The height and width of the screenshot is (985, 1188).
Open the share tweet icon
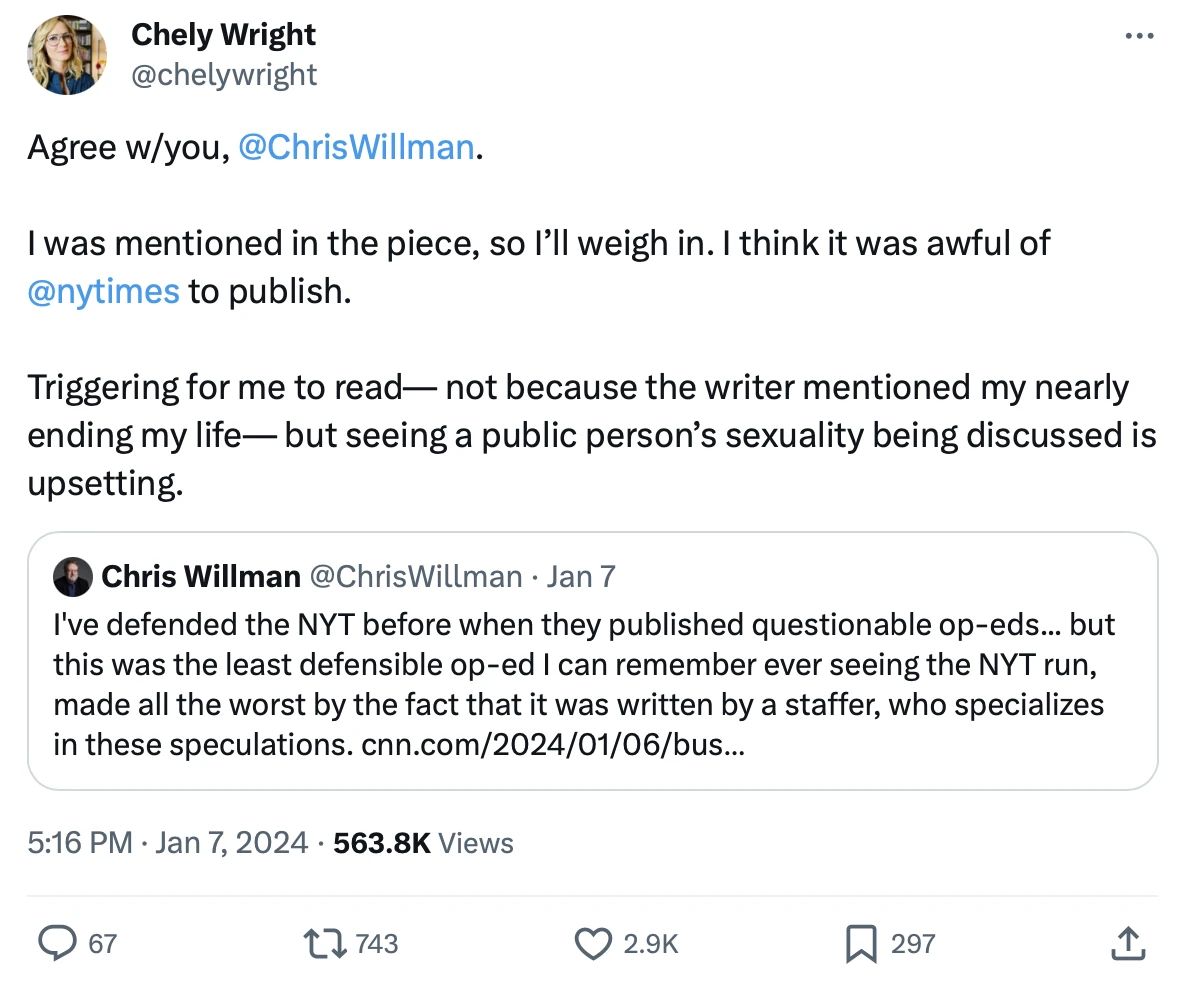(x=1127, y=943)
